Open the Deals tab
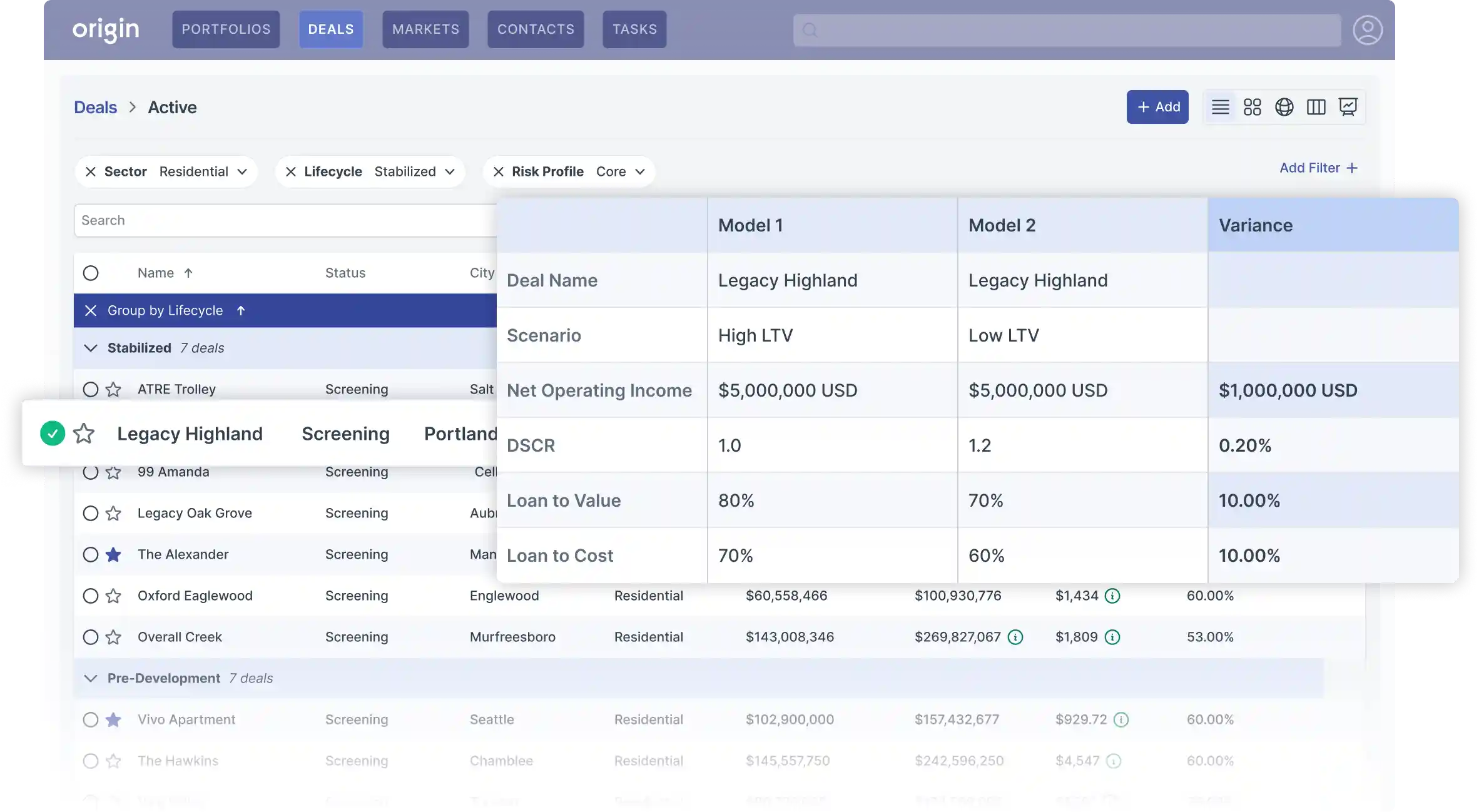 pos(331,29)
